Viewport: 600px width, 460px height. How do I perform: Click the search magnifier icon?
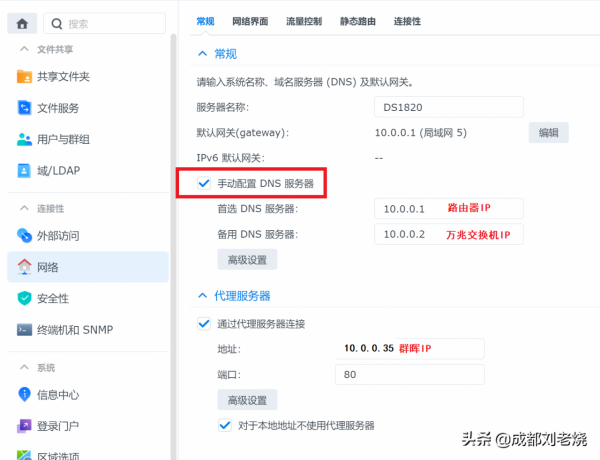[57, 24]
